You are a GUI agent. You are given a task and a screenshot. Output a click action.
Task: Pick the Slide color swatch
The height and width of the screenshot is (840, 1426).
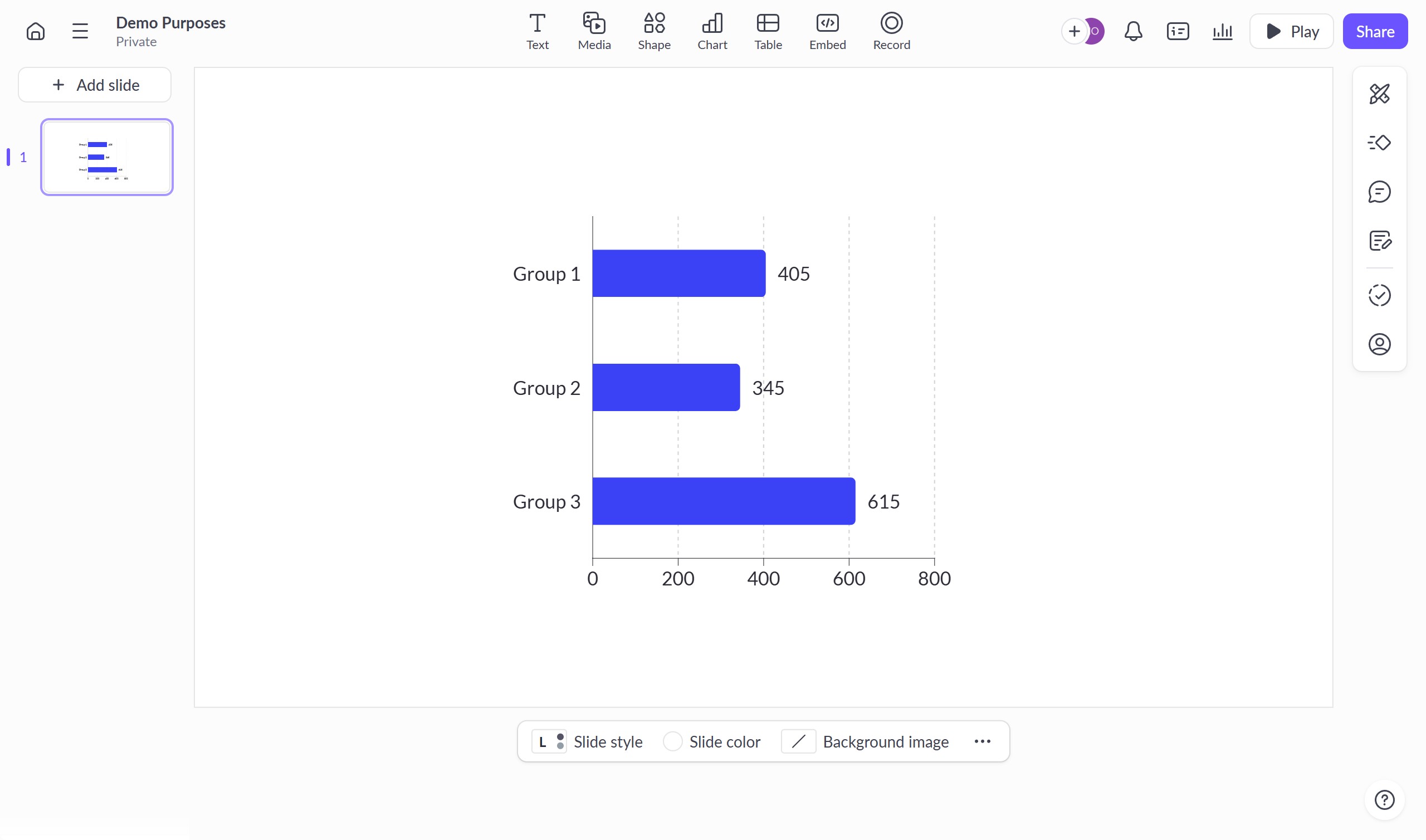[673, 741]
